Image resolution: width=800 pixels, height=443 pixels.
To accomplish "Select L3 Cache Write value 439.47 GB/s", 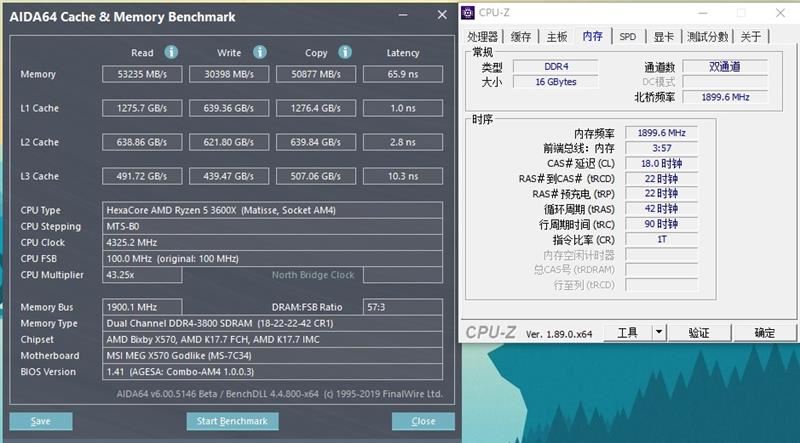I will [x=229, y=176].
